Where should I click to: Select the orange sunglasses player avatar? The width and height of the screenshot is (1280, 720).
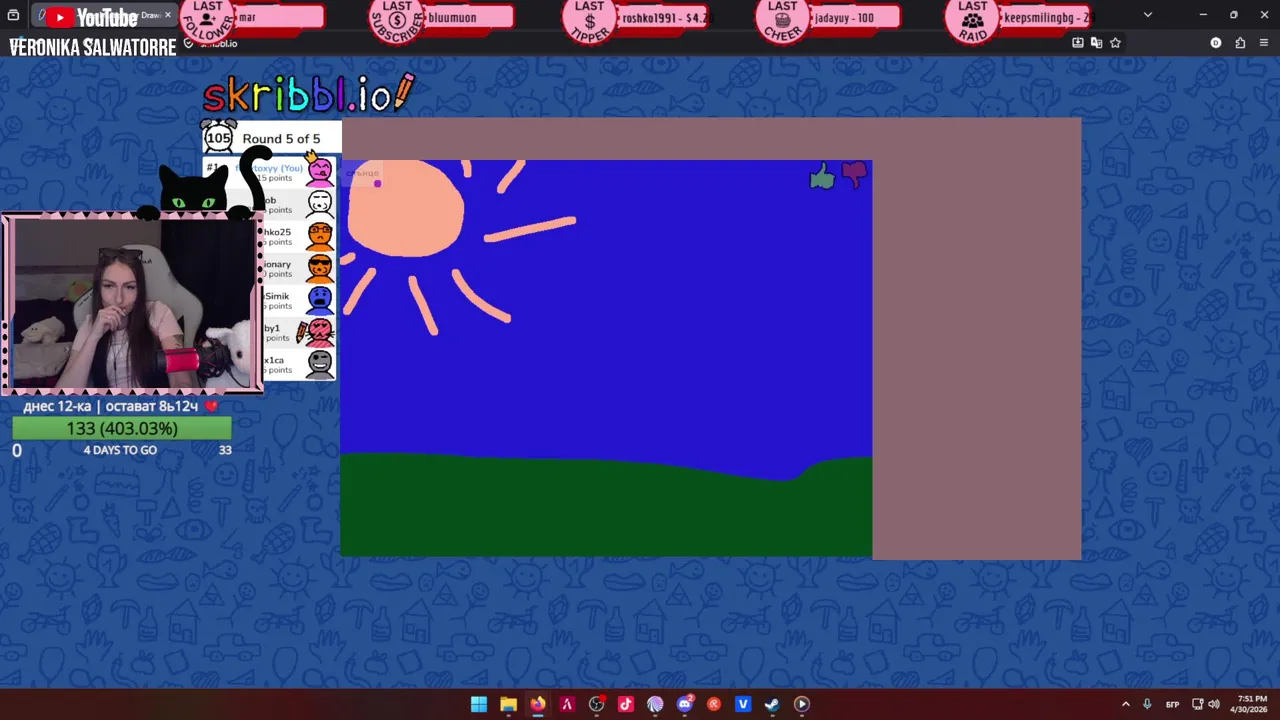(x=320, y=267)
